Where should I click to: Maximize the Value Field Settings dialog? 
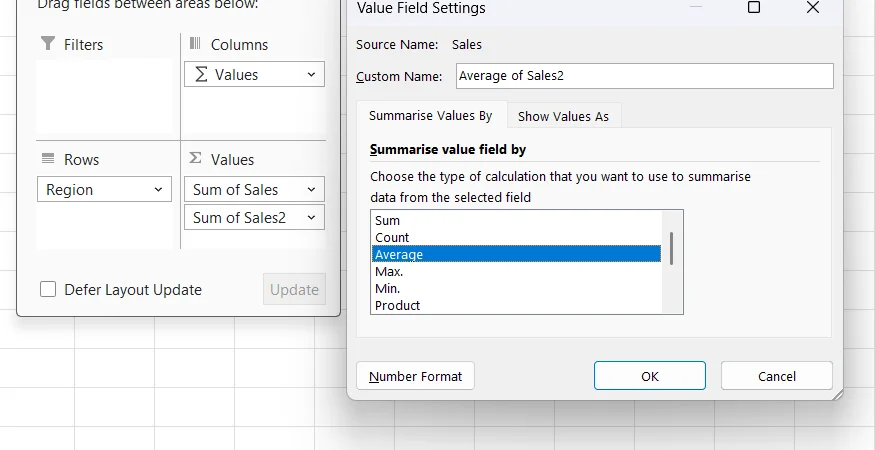tap(754, 7)
